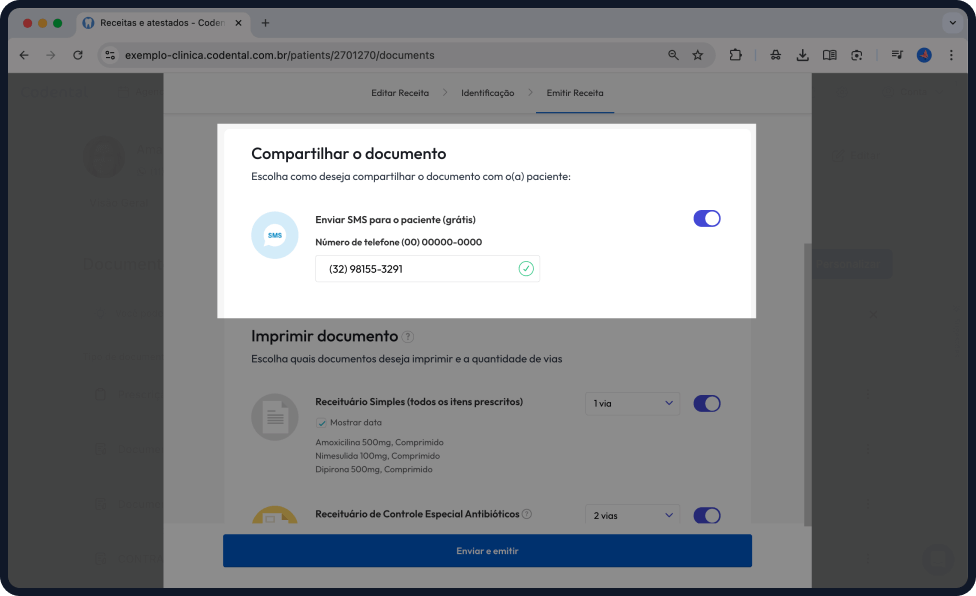The width and height of the screenshot is (976, 596).
Task: Disable the Enviar SMS para o paciente toggle
Action: (707, 219)
